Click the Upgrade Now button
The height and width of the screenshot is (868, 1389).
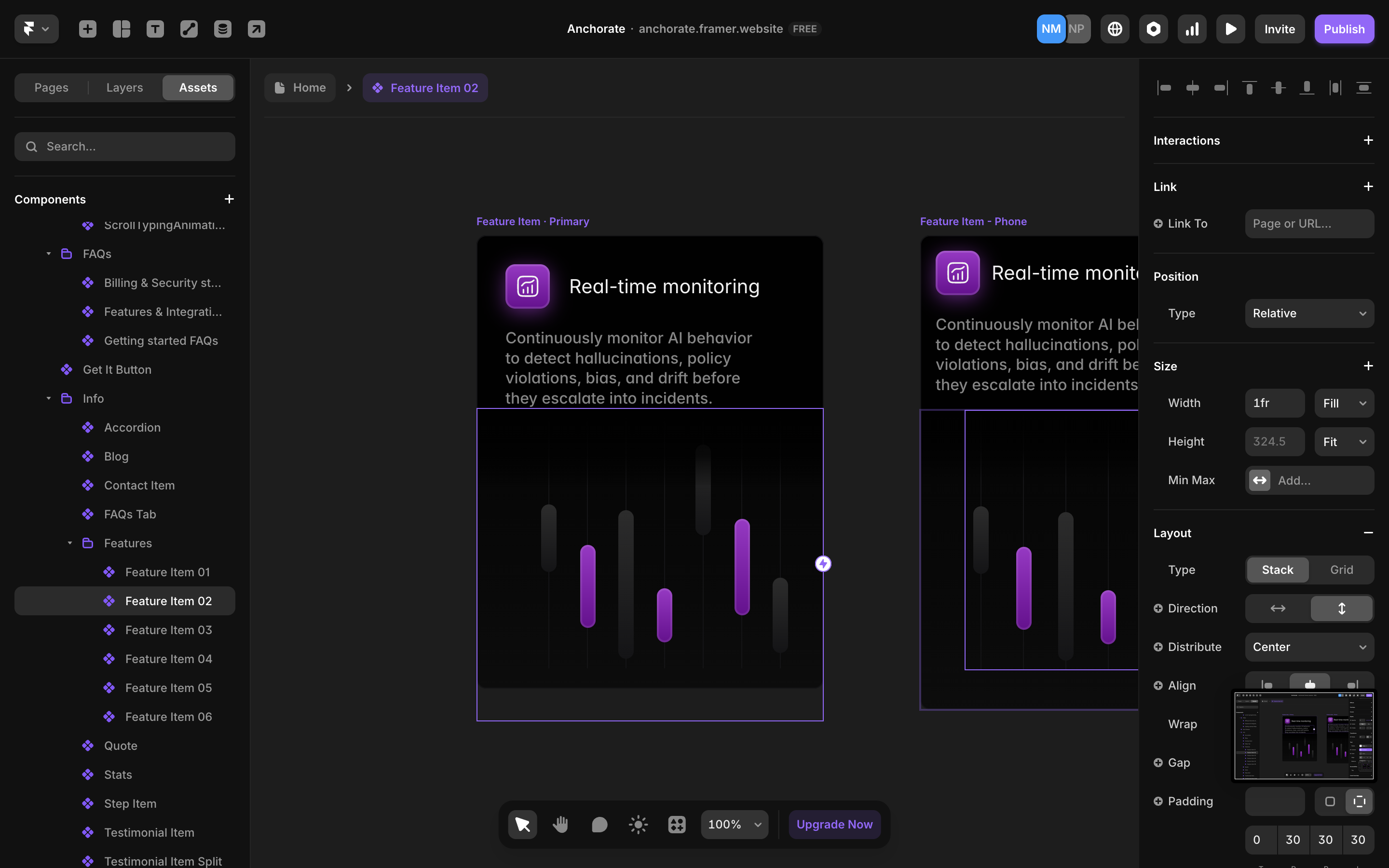[834, 825]
